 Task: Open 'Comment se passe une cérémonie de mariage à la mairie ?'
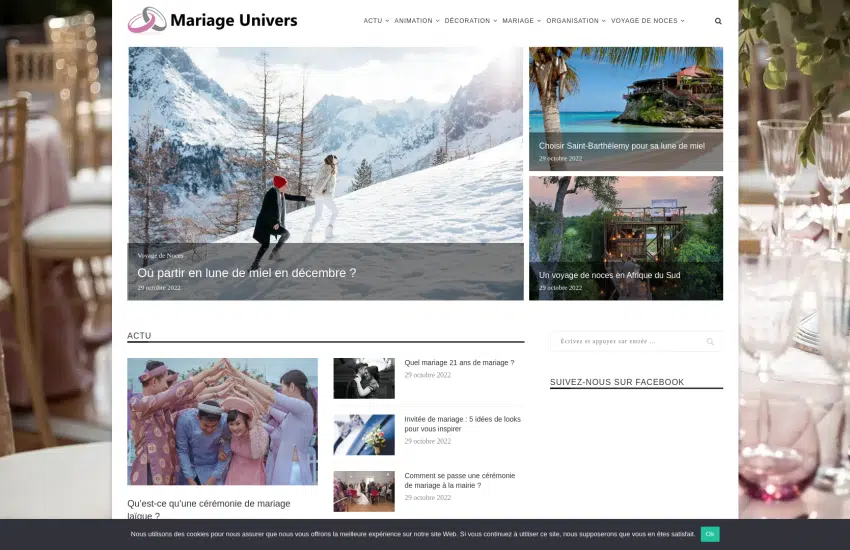point(459,480)
